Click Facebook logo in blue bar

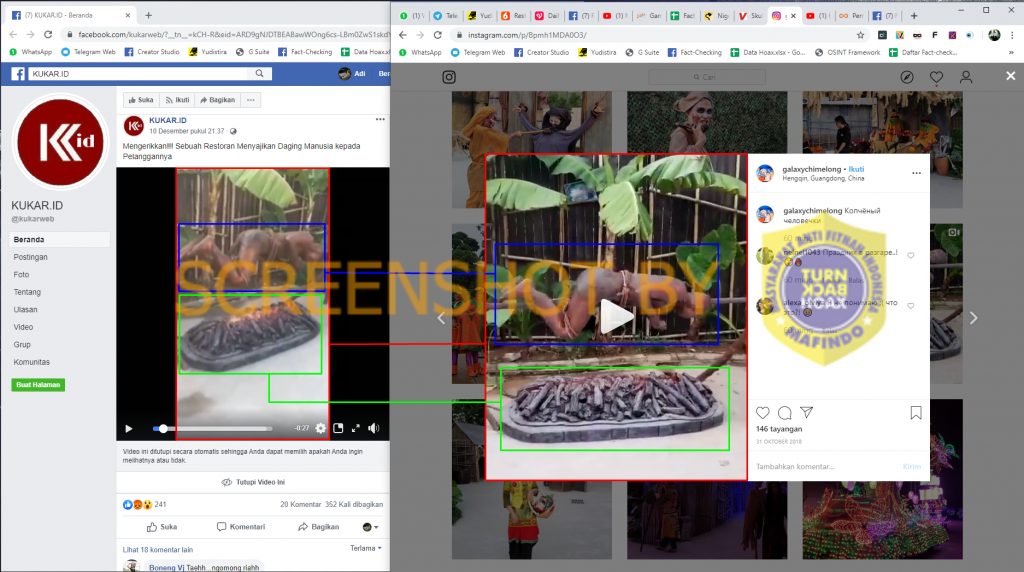[18, 74]
